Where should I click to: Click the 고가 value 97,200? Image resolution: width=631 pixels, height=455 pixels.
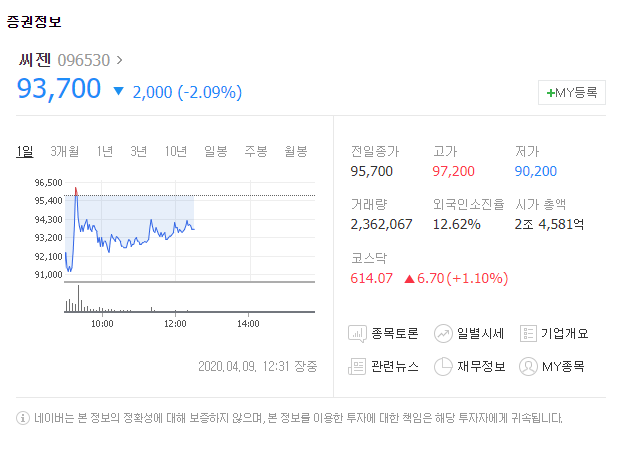pyautogui.click(x=454, y=171)
